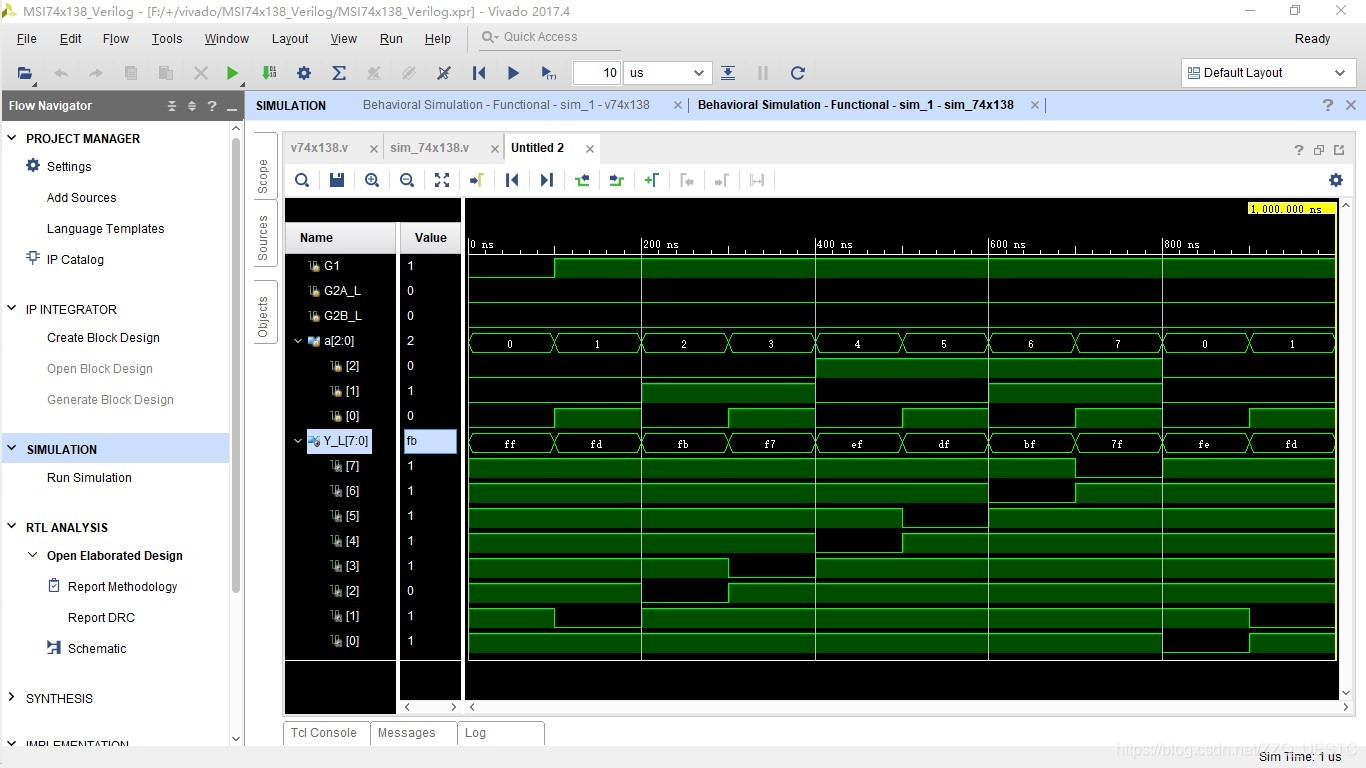Screen dimensions: 1366x768
Task: Click Report Methodology
Action: (x=122, y=587)
